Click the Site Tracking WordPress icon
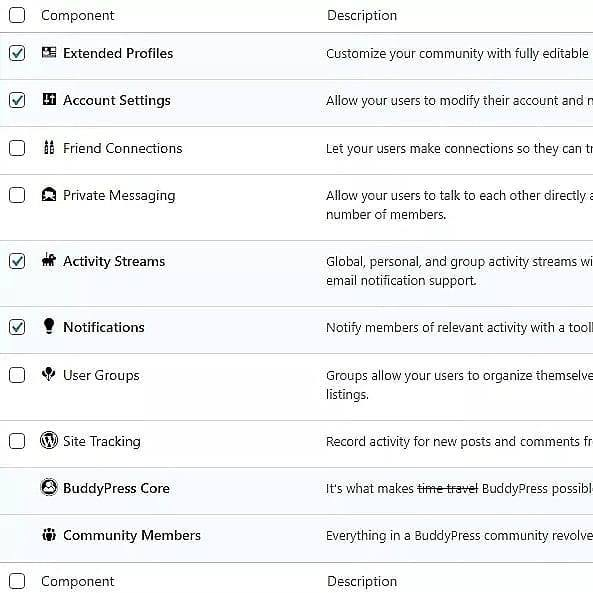 (x=49, y=441)
